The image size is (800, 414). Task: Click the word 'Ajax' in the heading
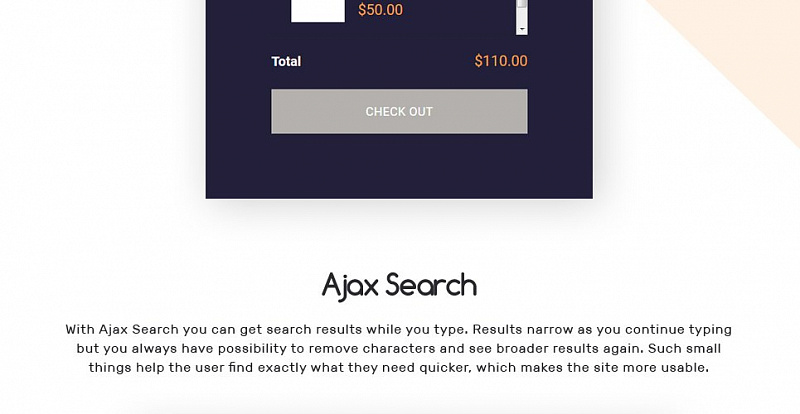pyautogui.click(x=350, y=286)
